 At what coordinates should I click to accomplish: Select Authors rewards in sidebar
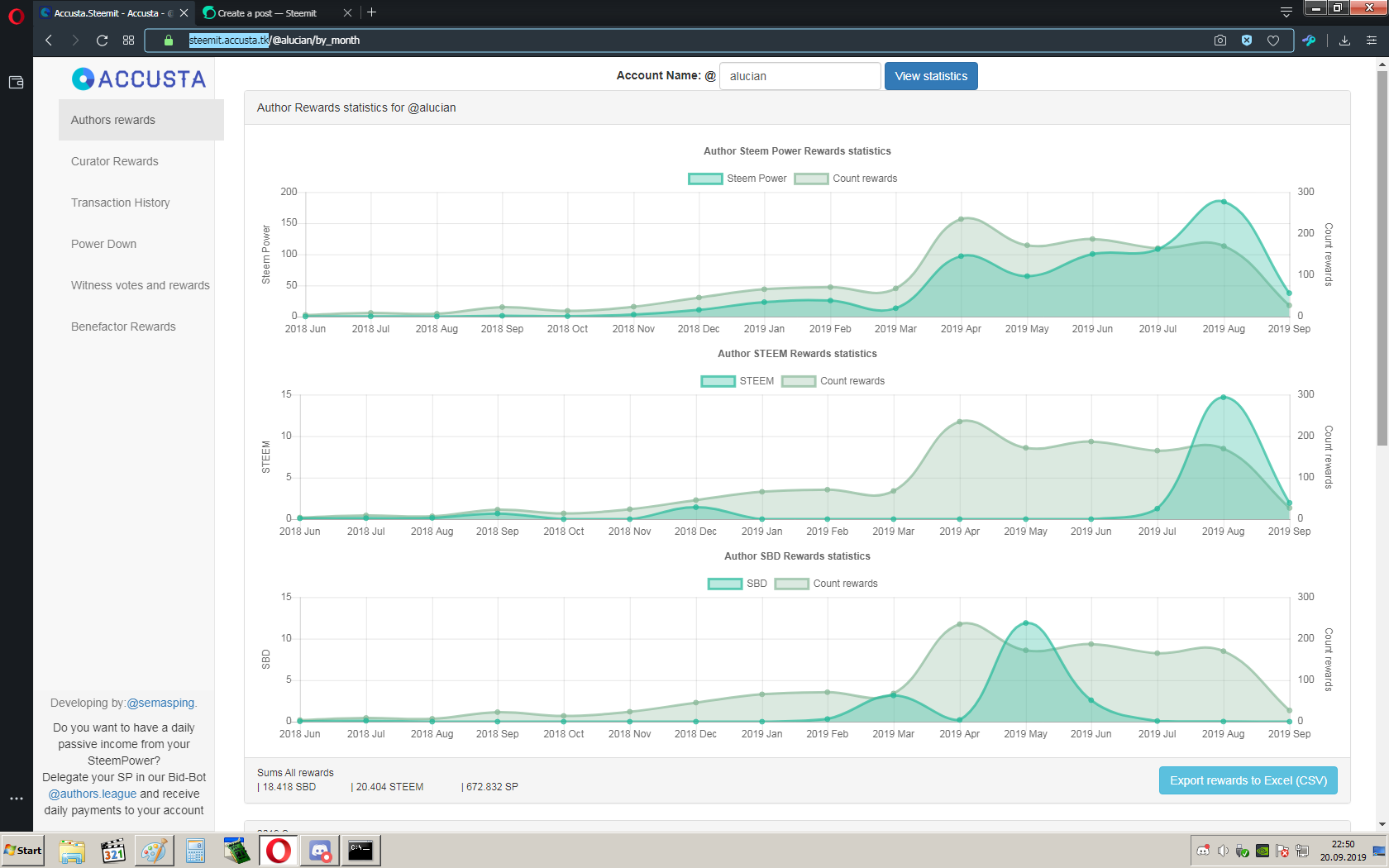pos(141,120)
